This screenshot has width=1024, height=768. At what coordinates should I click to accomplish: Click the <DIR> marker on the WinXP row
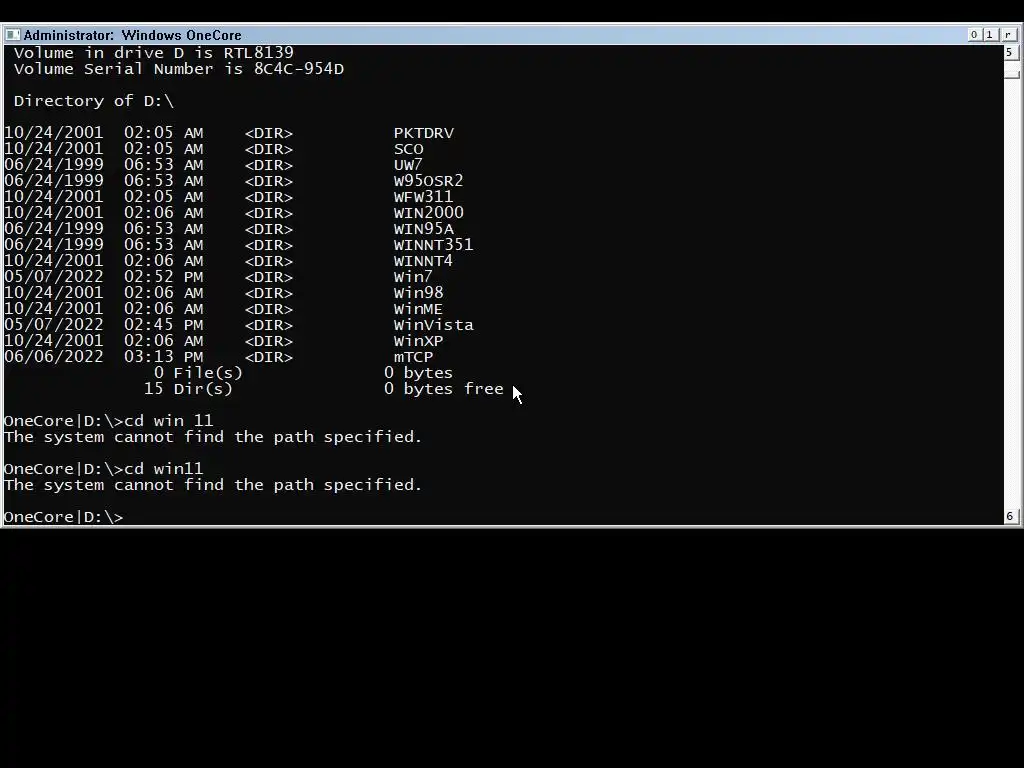(x=269, y=341)
